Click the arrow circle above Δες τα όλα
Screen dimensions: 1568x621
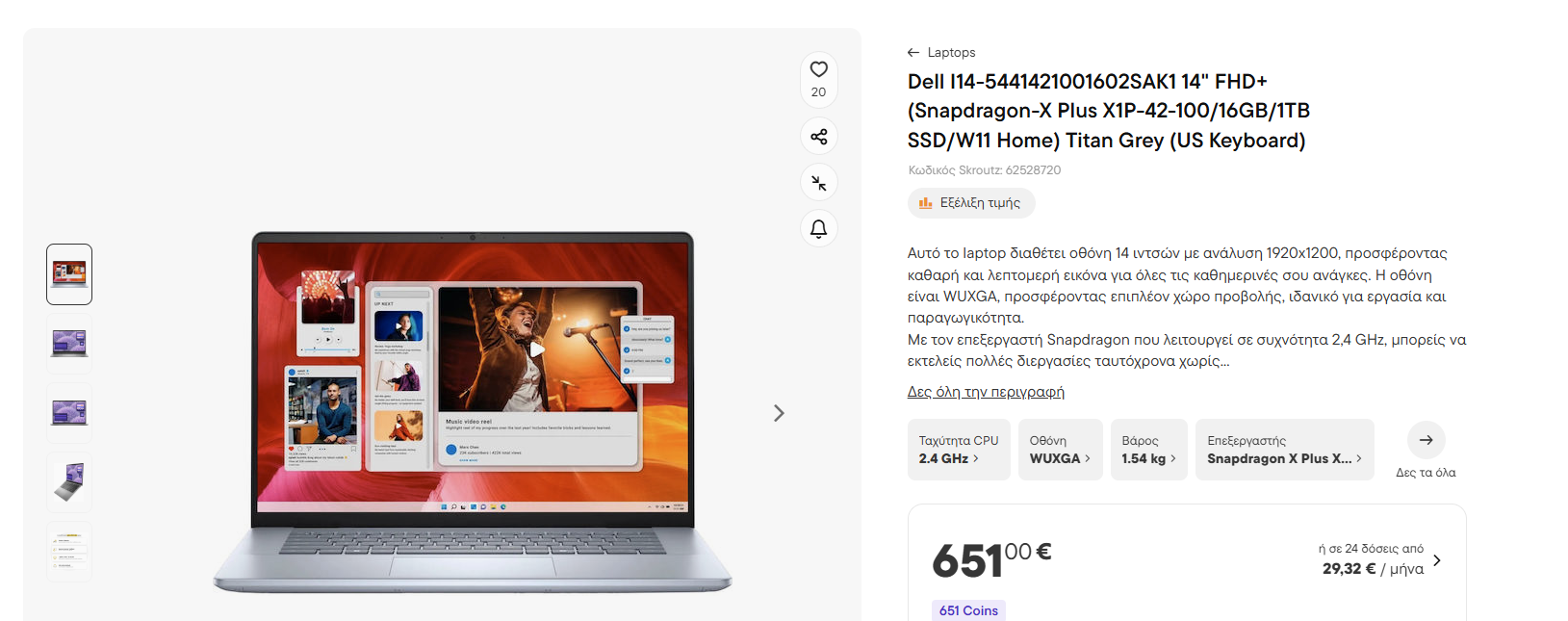click(x=1426, y=440)
